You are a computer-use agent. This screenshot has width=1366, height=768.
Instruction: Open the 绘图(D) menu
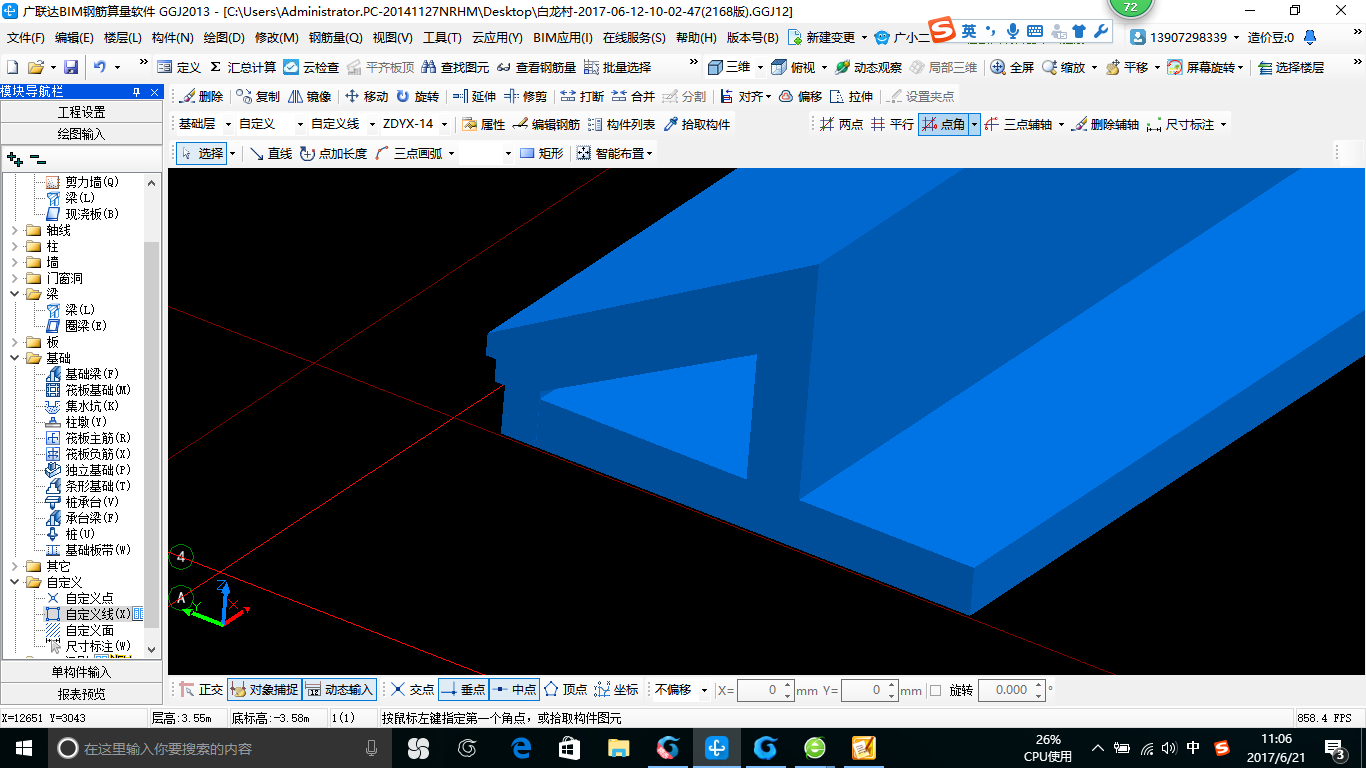(224, 38)
